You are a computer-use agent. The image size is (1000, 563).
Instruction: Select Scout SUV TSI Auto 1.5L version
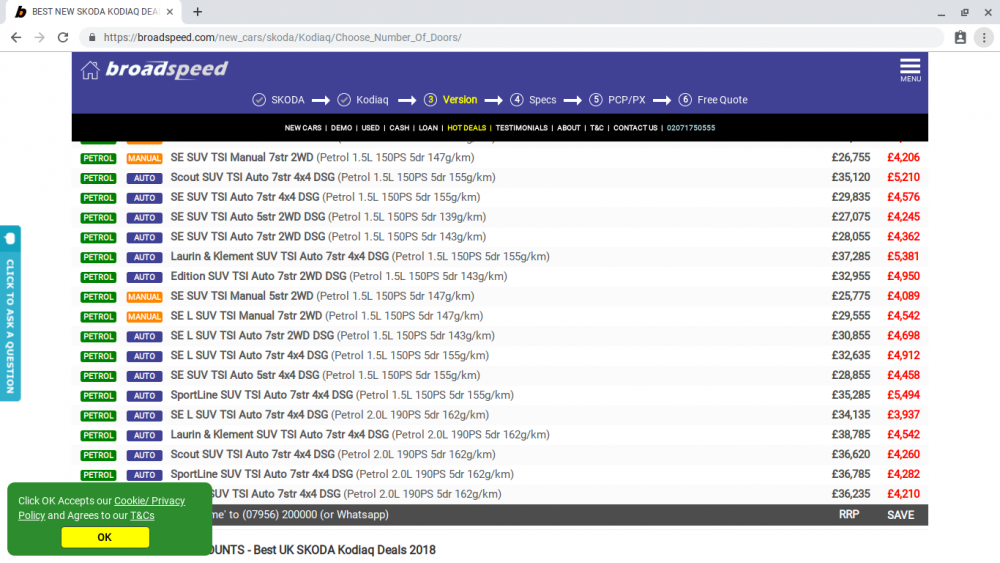[x=333, y=177]
